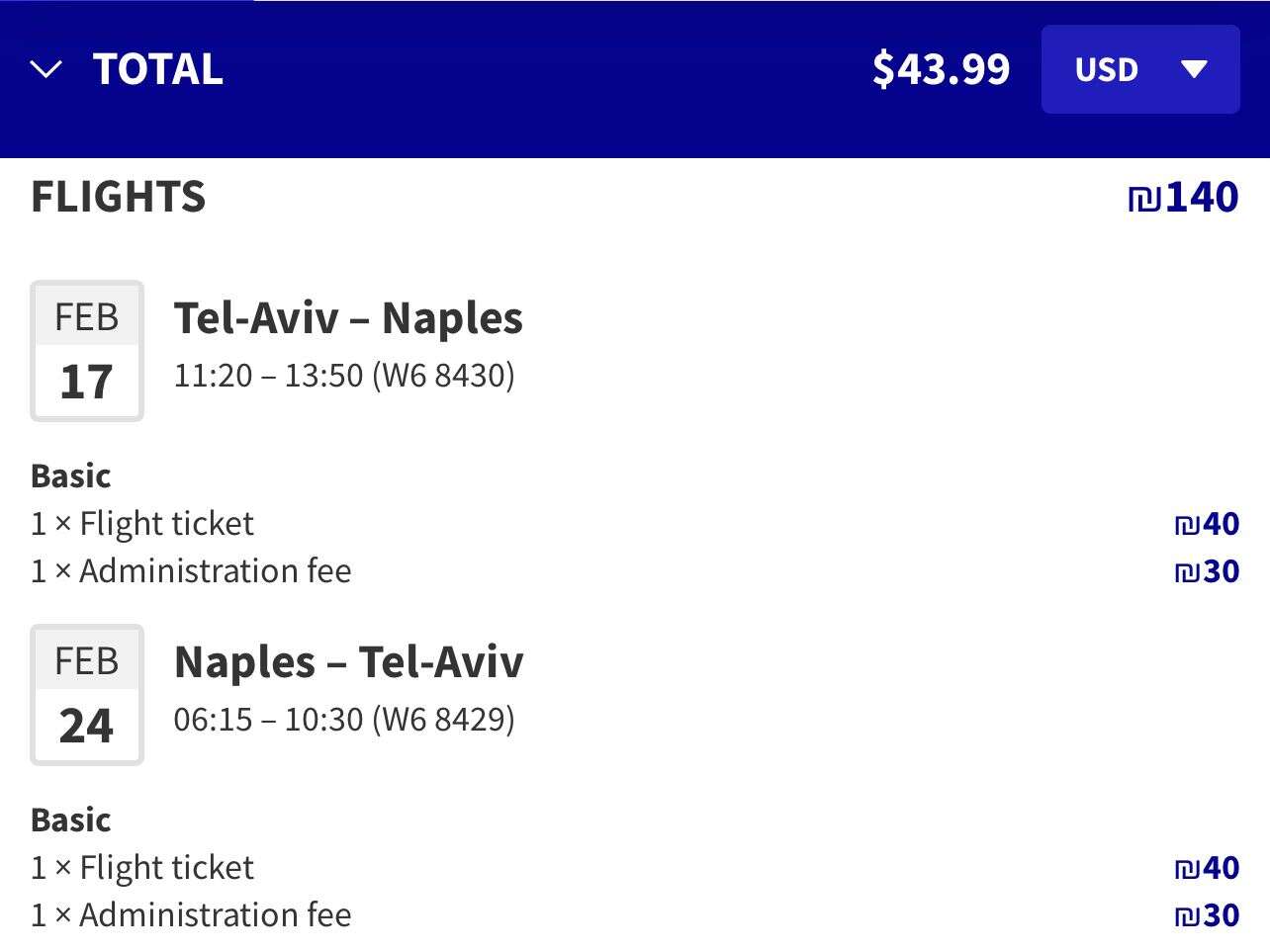Image resolution: width=1270 pixels, height=952 pixels.
Task: Click the TOTAL header label
Action: coord(158,69)
